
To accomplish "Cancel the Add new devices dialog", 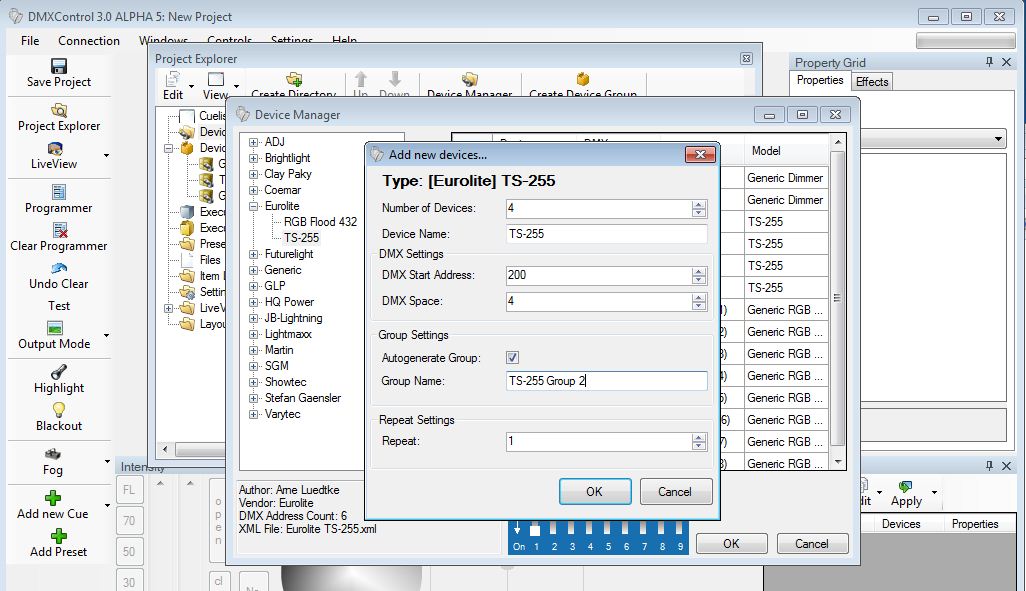I will pos(674,491).
